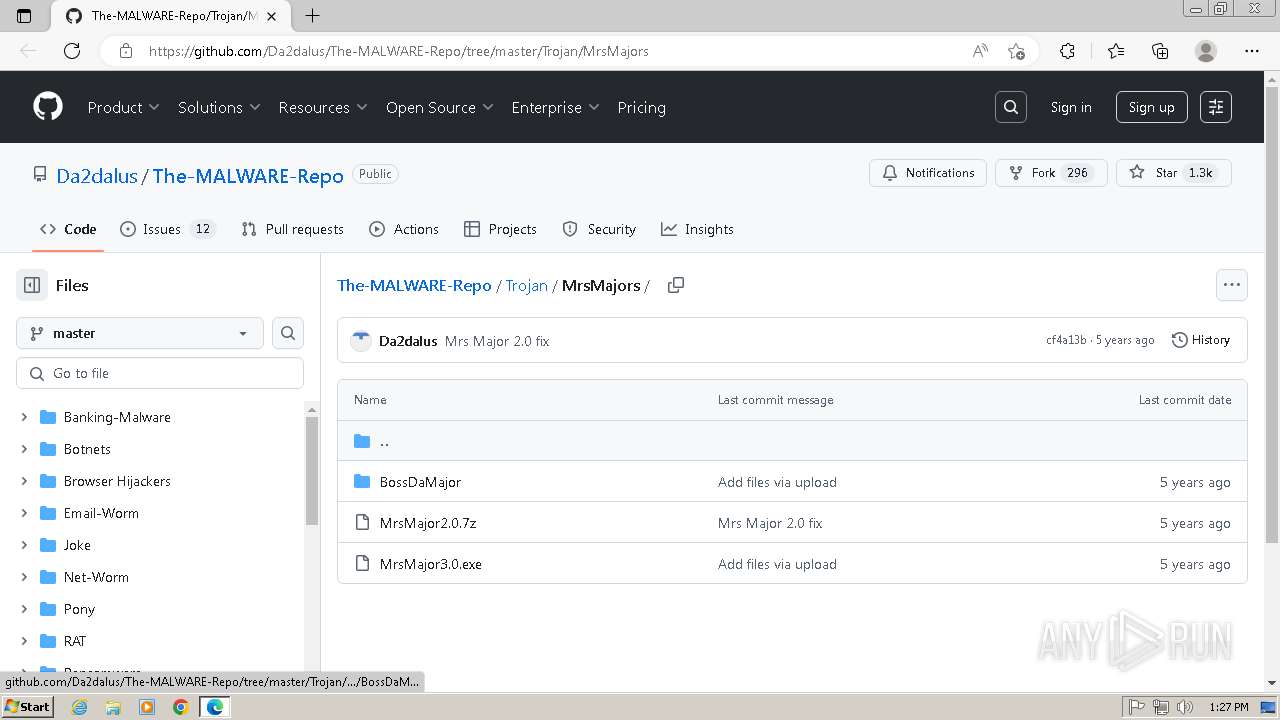View commit History
The image size is (1280, 720).
[x=1200, y=340]
